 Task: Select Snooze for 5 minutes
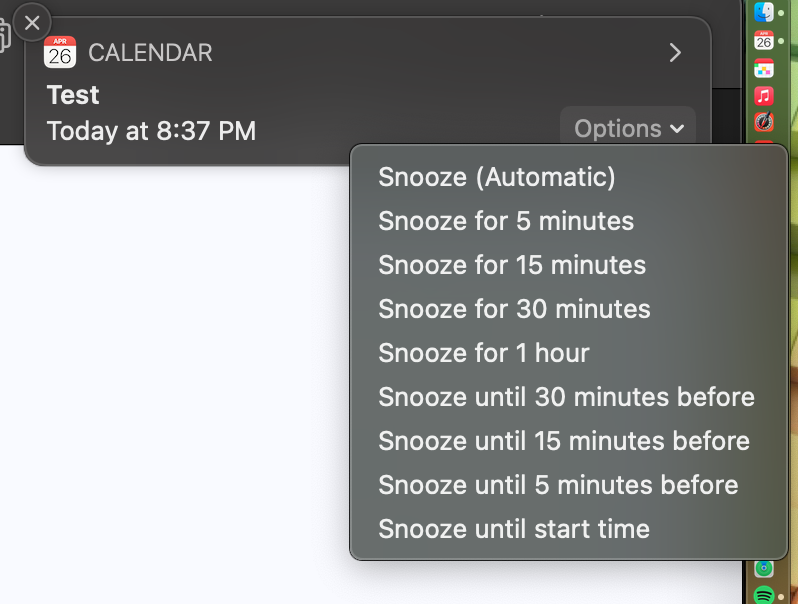tap(505, 221)
